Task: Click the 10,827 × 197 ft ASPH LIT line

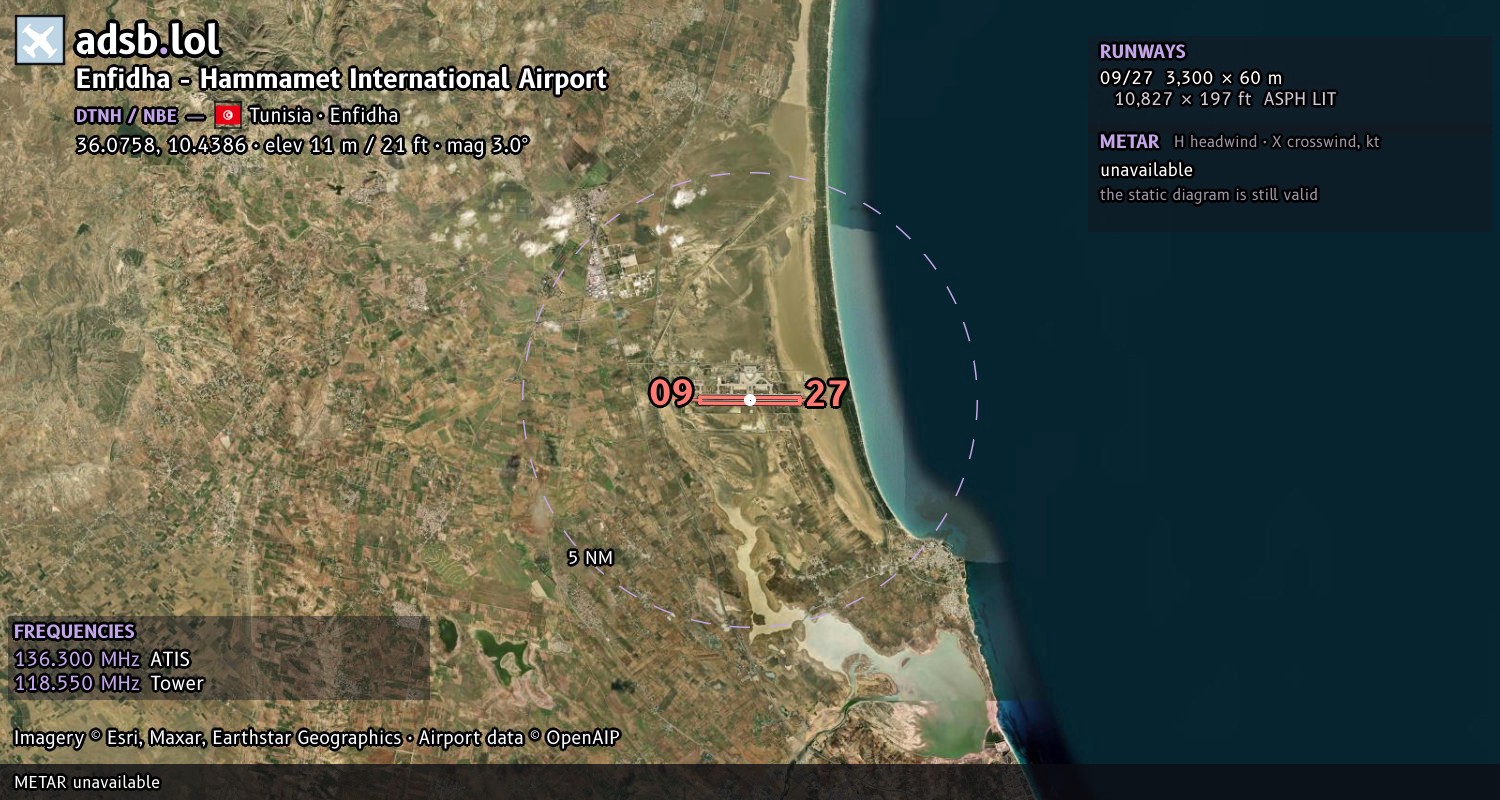Action: pyautogui.click(x=1225, y=99)
